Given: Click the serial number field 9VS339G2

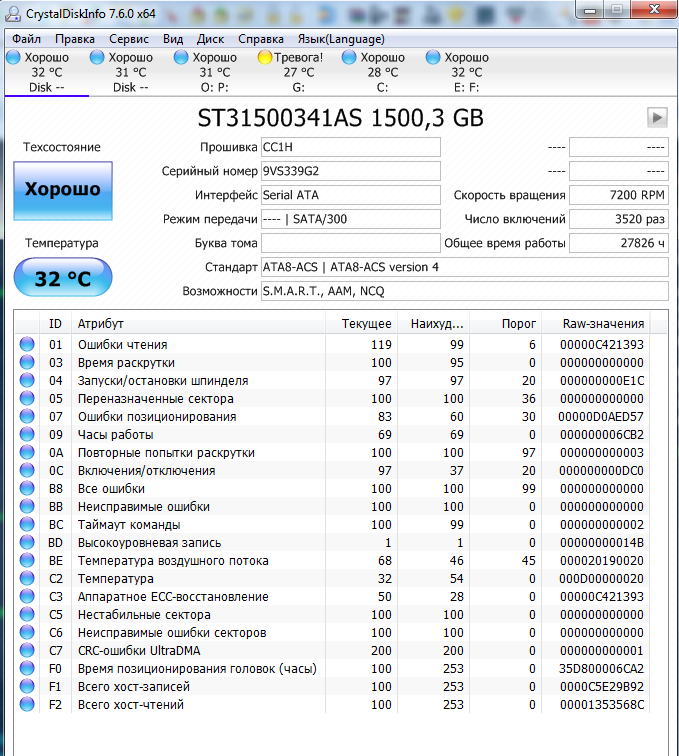Looking at the screenshot, I should [351, 171].
